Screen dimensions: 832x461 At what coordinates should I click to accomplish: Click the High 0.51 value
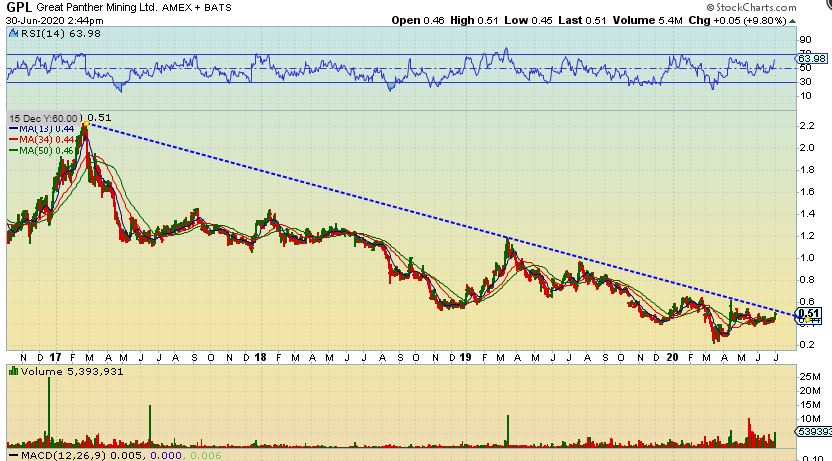(x=474, y=21)
